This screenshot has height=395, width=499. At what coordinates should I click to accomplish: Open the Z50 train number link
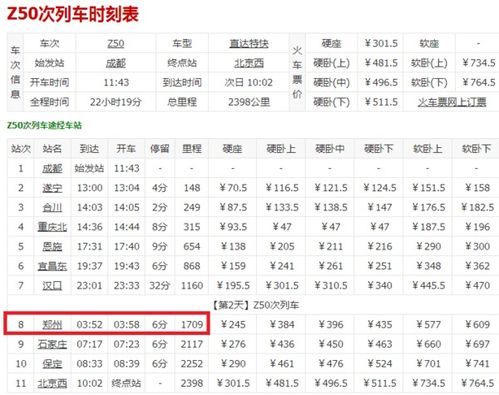[x=116, y=44]
